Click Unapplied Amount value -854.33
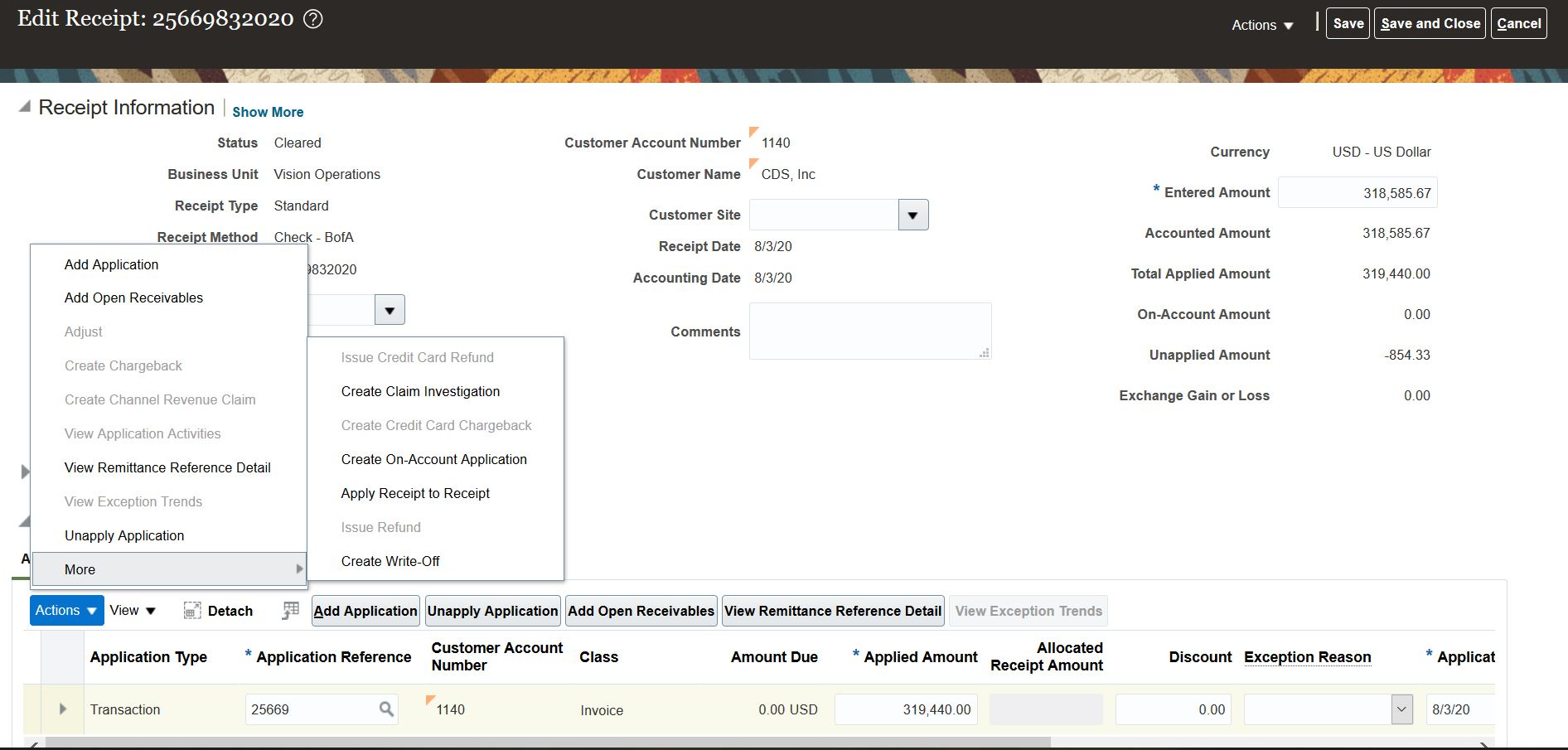 [1406, 355]
